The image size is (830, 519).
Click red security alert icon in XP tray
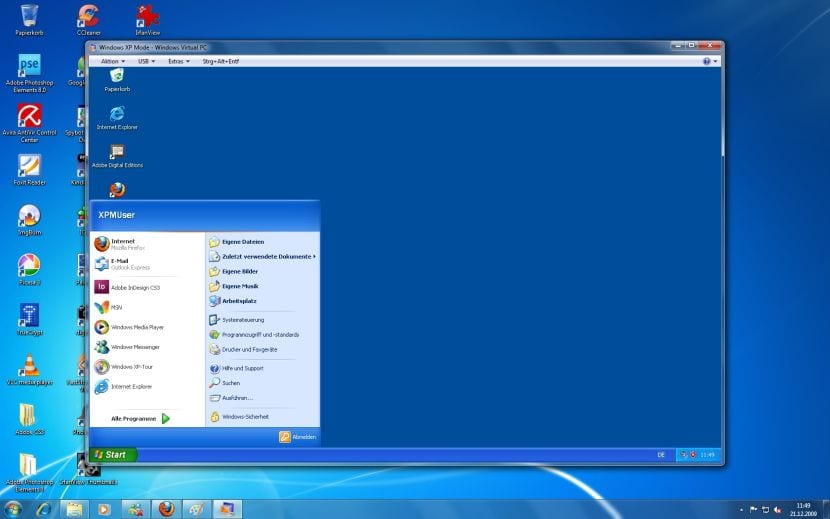(693, 455)
